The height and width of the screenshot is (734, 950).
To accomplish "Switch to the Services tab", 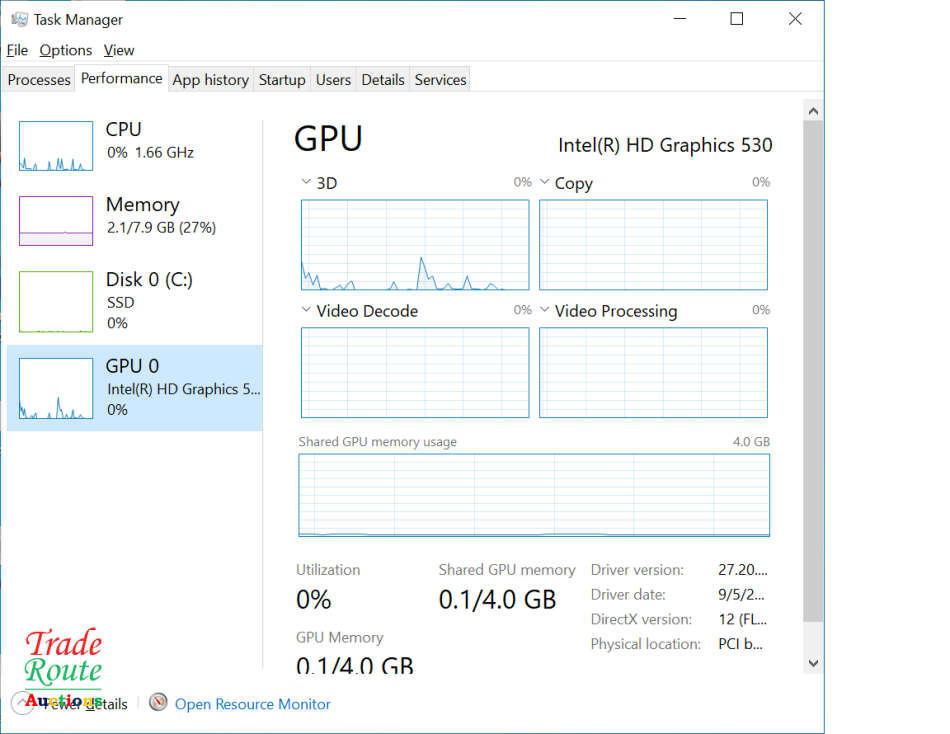I will tap(439, 79).
